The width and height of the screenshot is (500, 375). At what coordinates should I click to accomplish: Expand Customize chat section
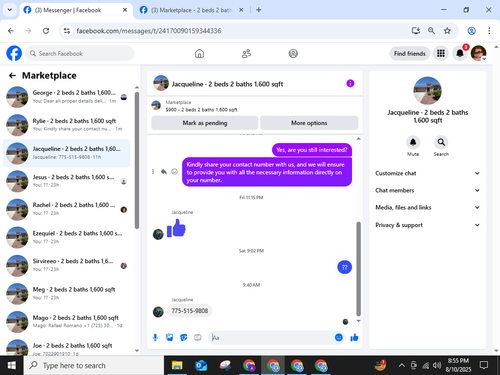(427, 173)
